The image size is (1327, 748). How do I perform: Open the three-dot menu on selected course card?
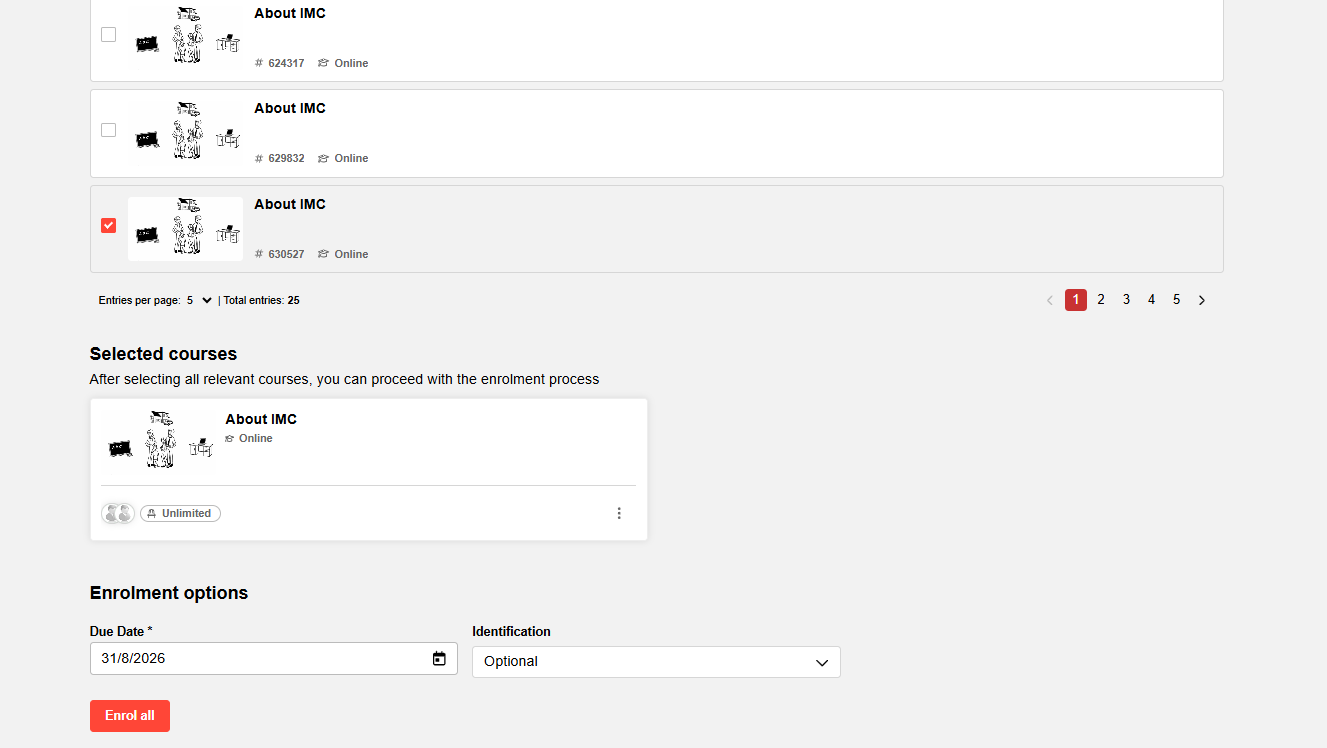click(619, 513)
